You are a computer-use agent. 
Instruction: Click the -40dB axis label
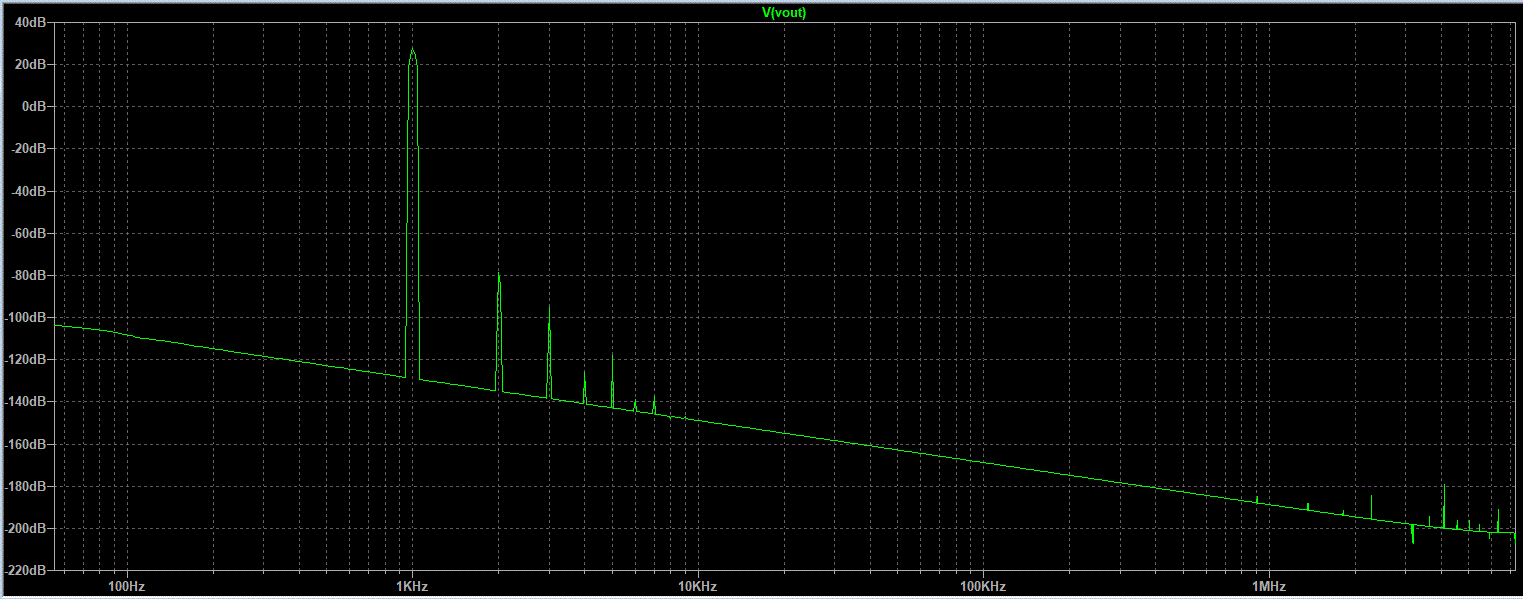(29, 191)
